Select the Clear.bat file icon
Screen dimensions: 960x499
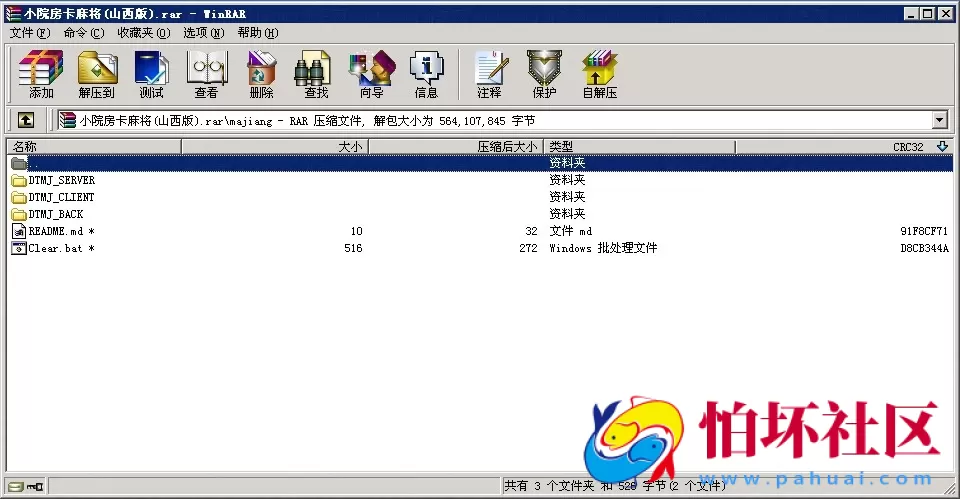(19, 248)
